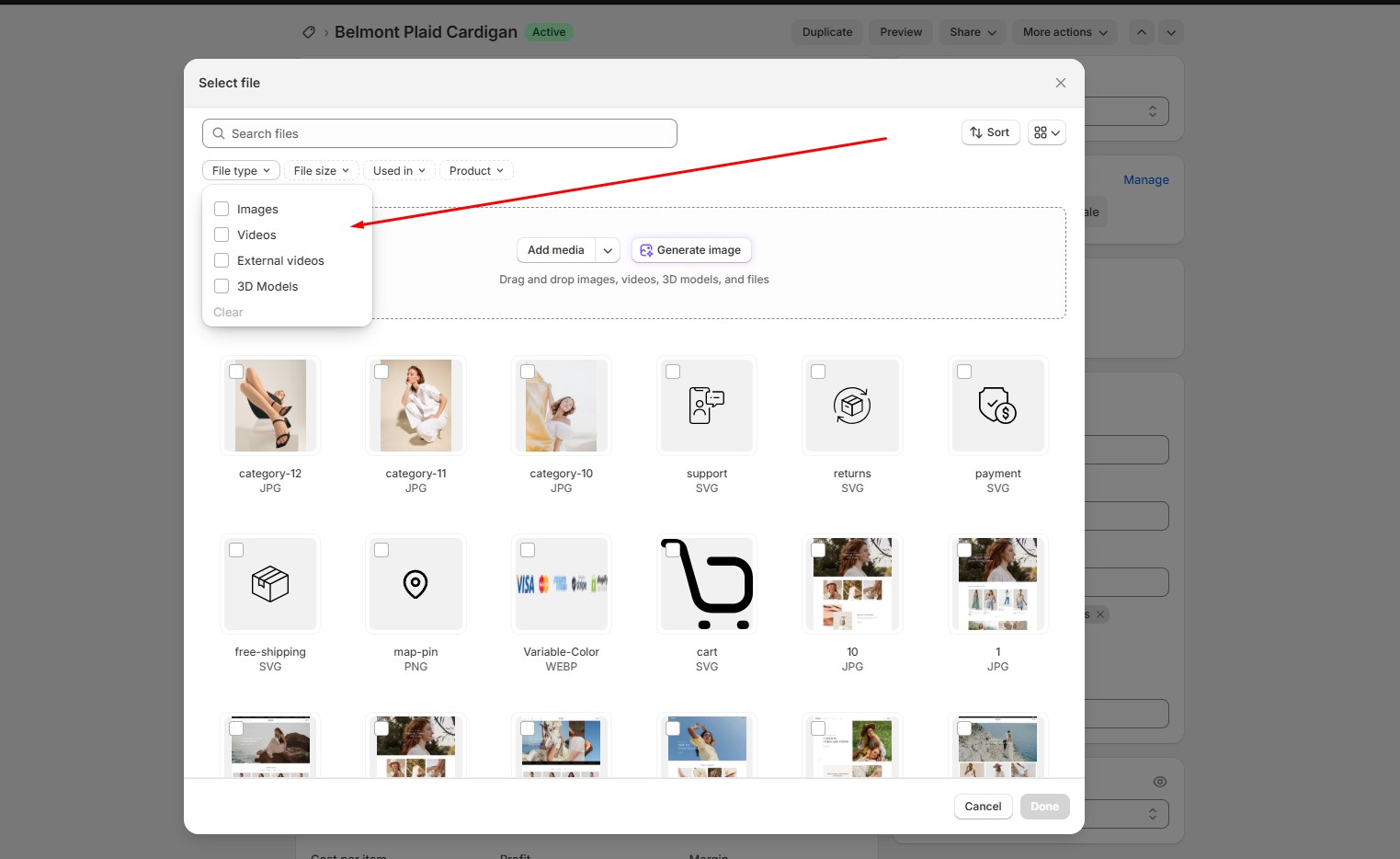Click the cart SVG icon file
Image resolution: width=1400 pixels, height=859 pixels.
tap(706, 584)
